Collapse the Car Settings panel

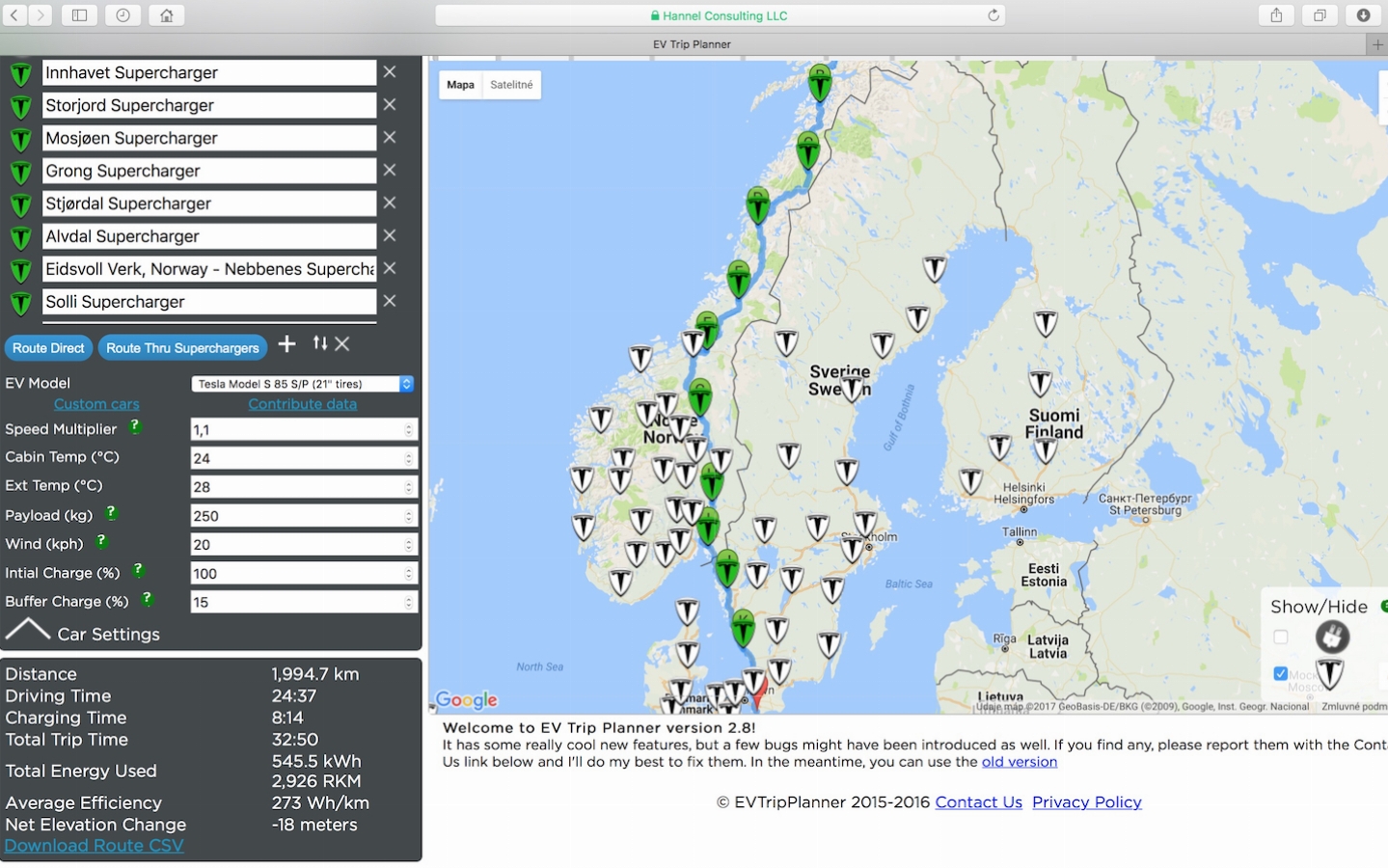[28, 632]
